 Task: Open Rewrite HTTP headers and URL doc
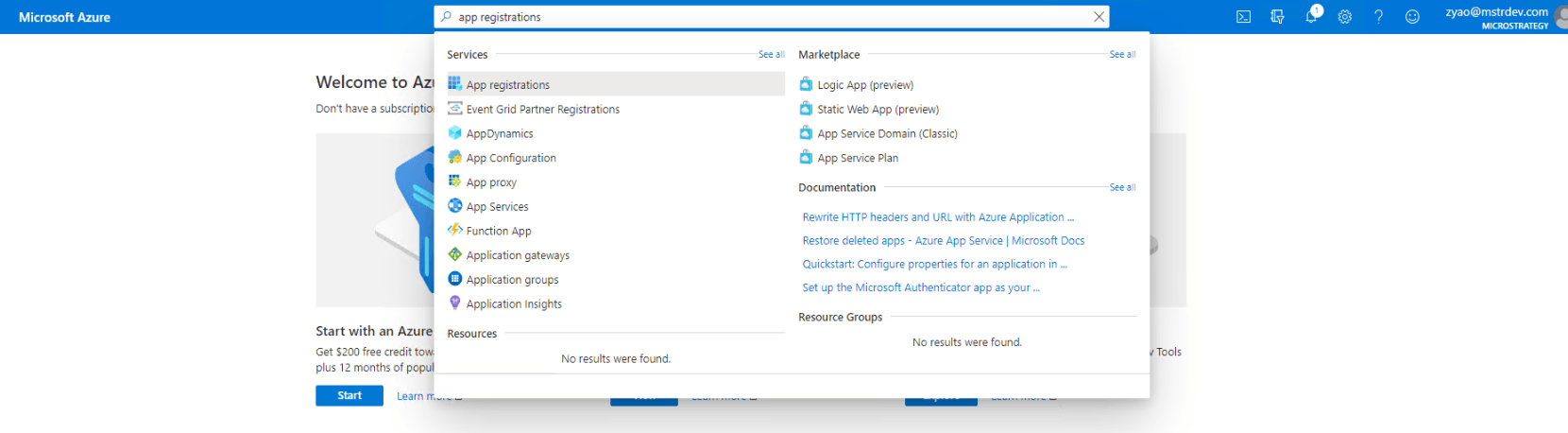(938, 216)
